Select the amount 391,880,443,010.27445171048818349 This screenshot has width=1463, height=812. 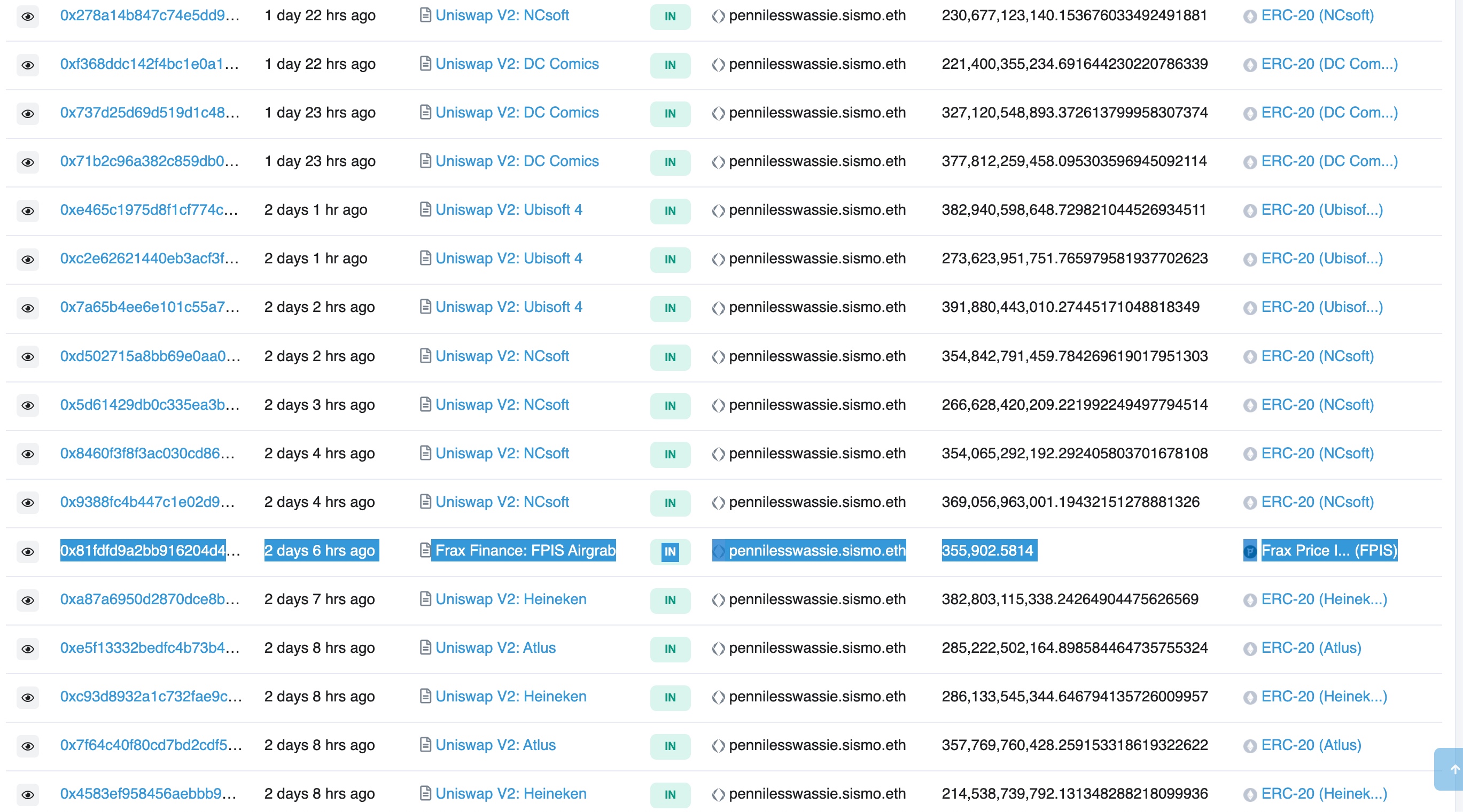click(x=1070, y=307)
